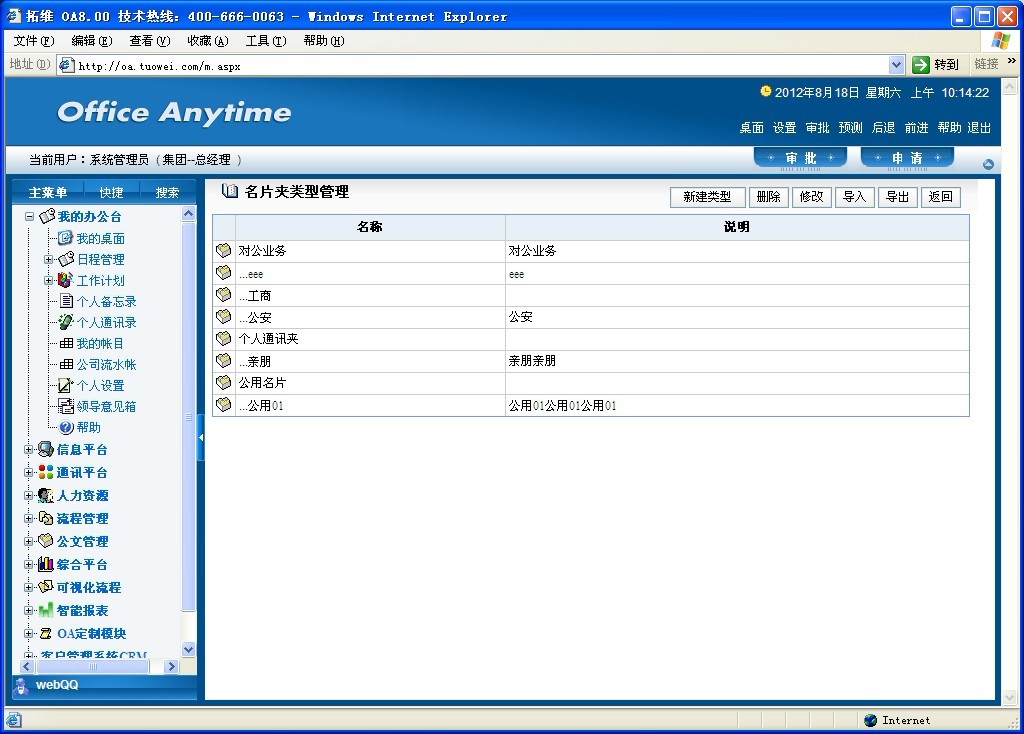Click the 帮助 question mark icon
Viewport: 1024px width, 734px height.
[x=66, y=427]
